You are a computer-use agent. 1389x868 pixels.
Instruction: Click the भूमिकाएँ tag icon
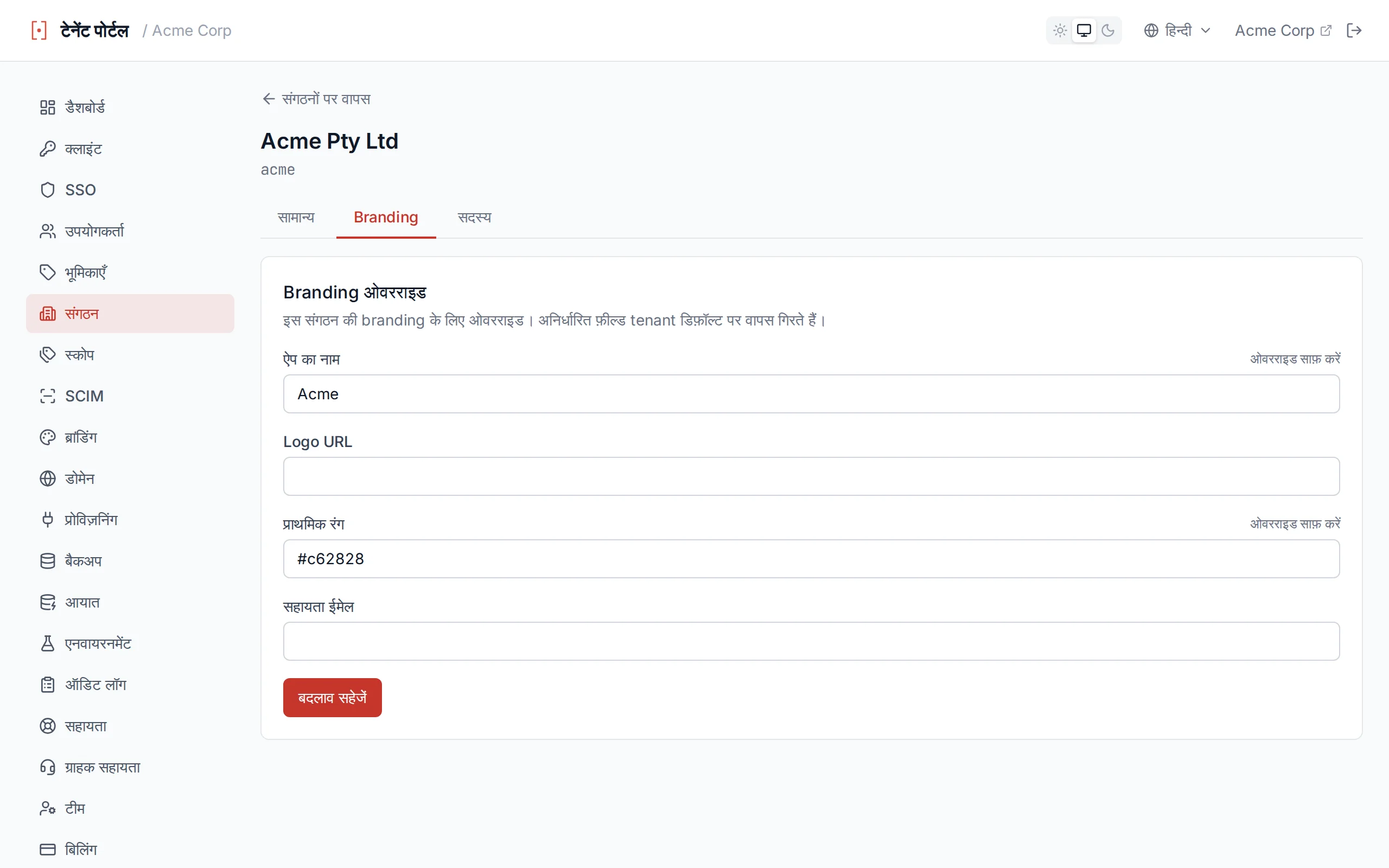point(48,272)
